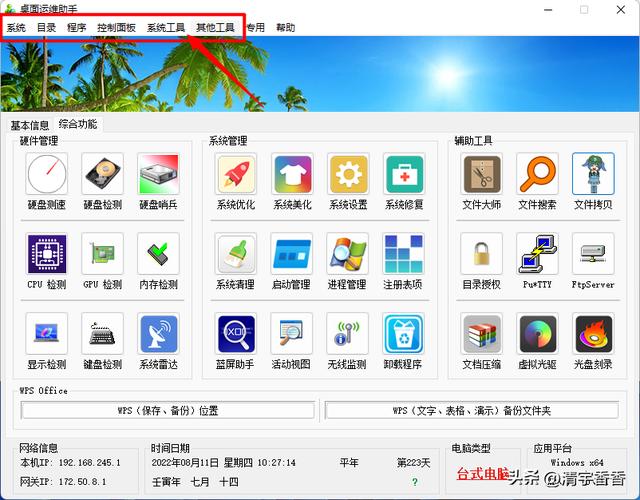640x500 pixels.
Task: Open the 专用 menu
Action: (256, 27)
